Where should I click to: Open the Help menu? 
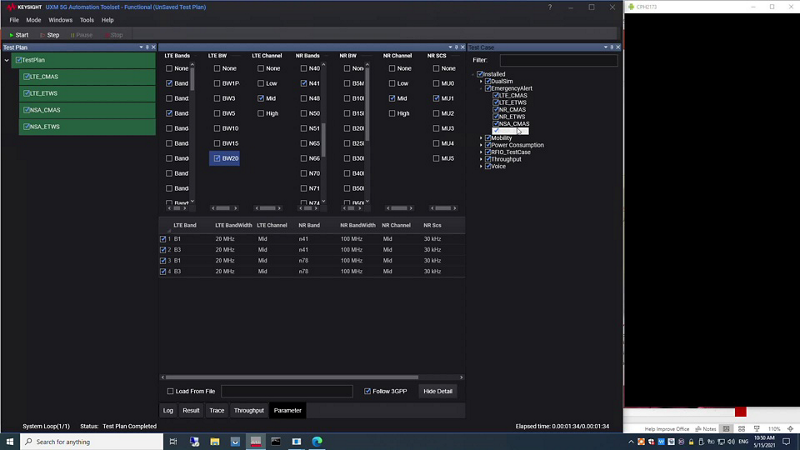[108, 20]
